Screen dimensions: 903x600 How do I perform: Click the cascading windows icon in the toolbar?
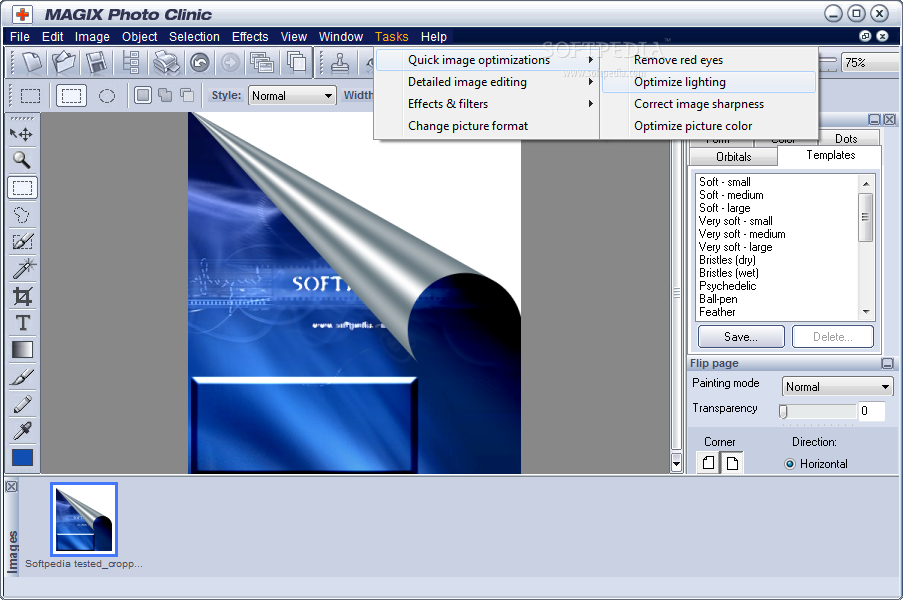point(262,62)
